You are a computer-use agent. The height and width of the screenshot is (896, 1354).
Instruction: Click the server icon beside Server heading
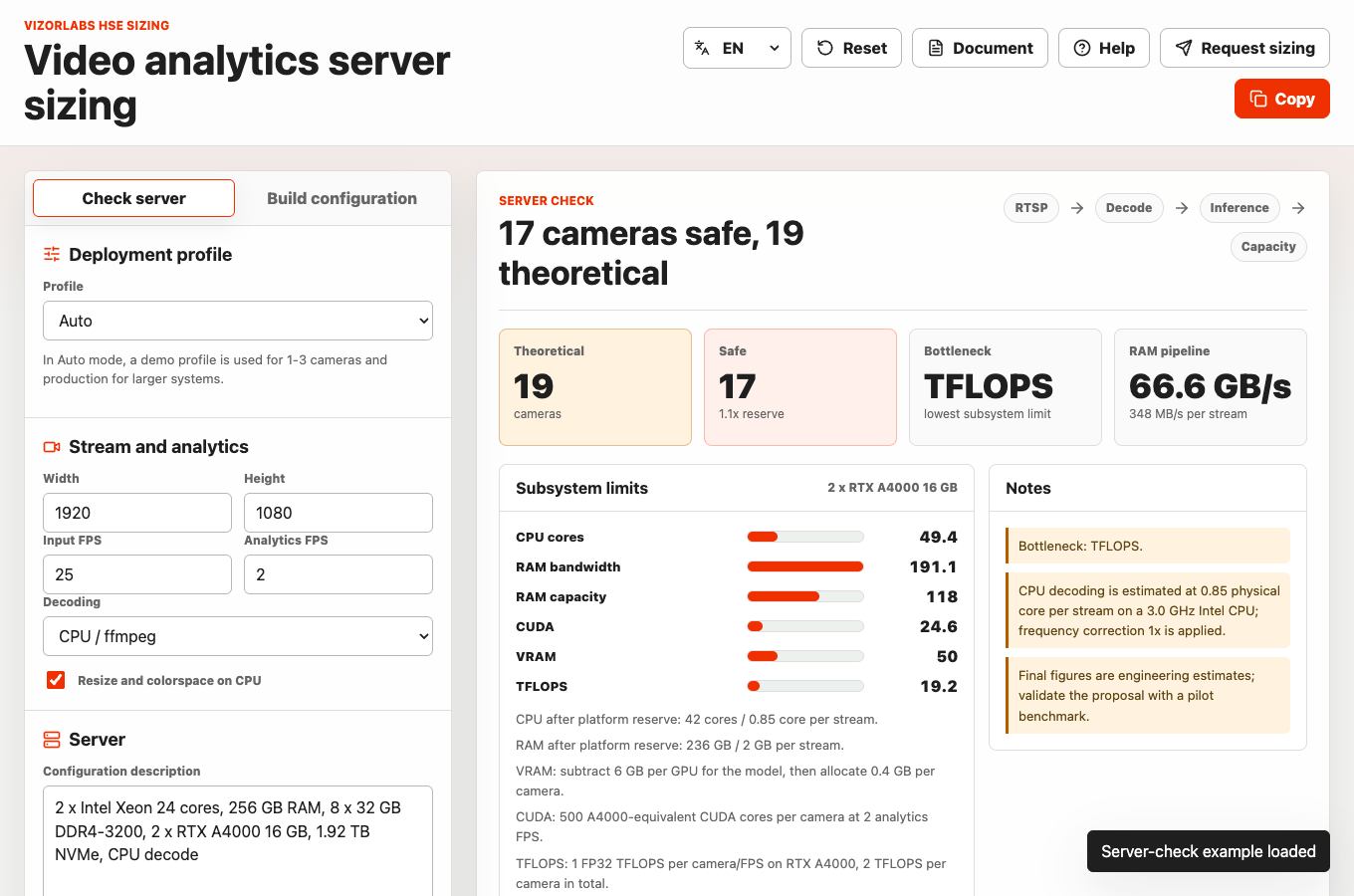point(52,740)
